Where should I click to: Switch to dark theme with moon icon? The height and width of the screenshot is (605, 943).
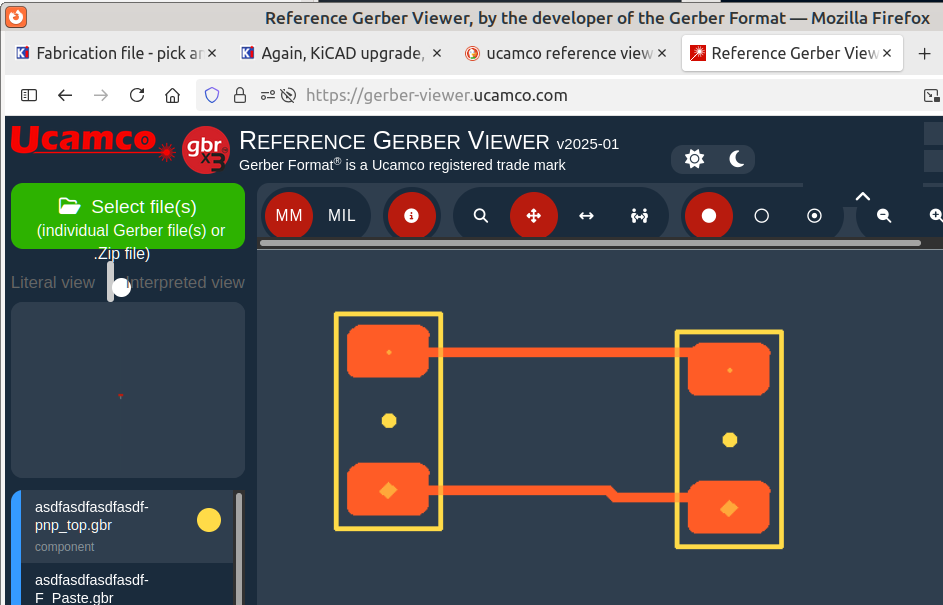click(736, 159)
